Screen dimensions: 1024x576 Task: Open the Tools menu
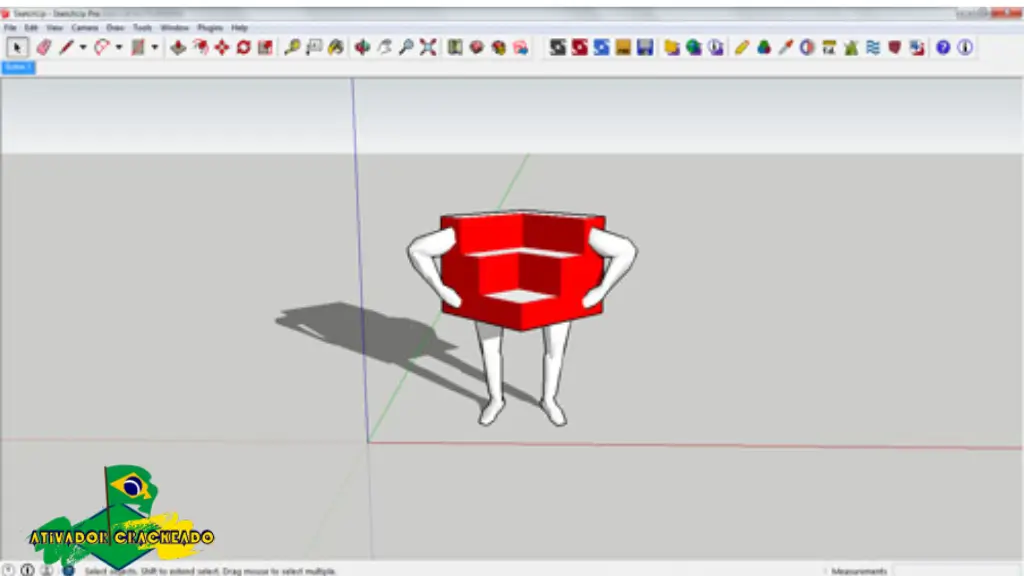(142, 27)
